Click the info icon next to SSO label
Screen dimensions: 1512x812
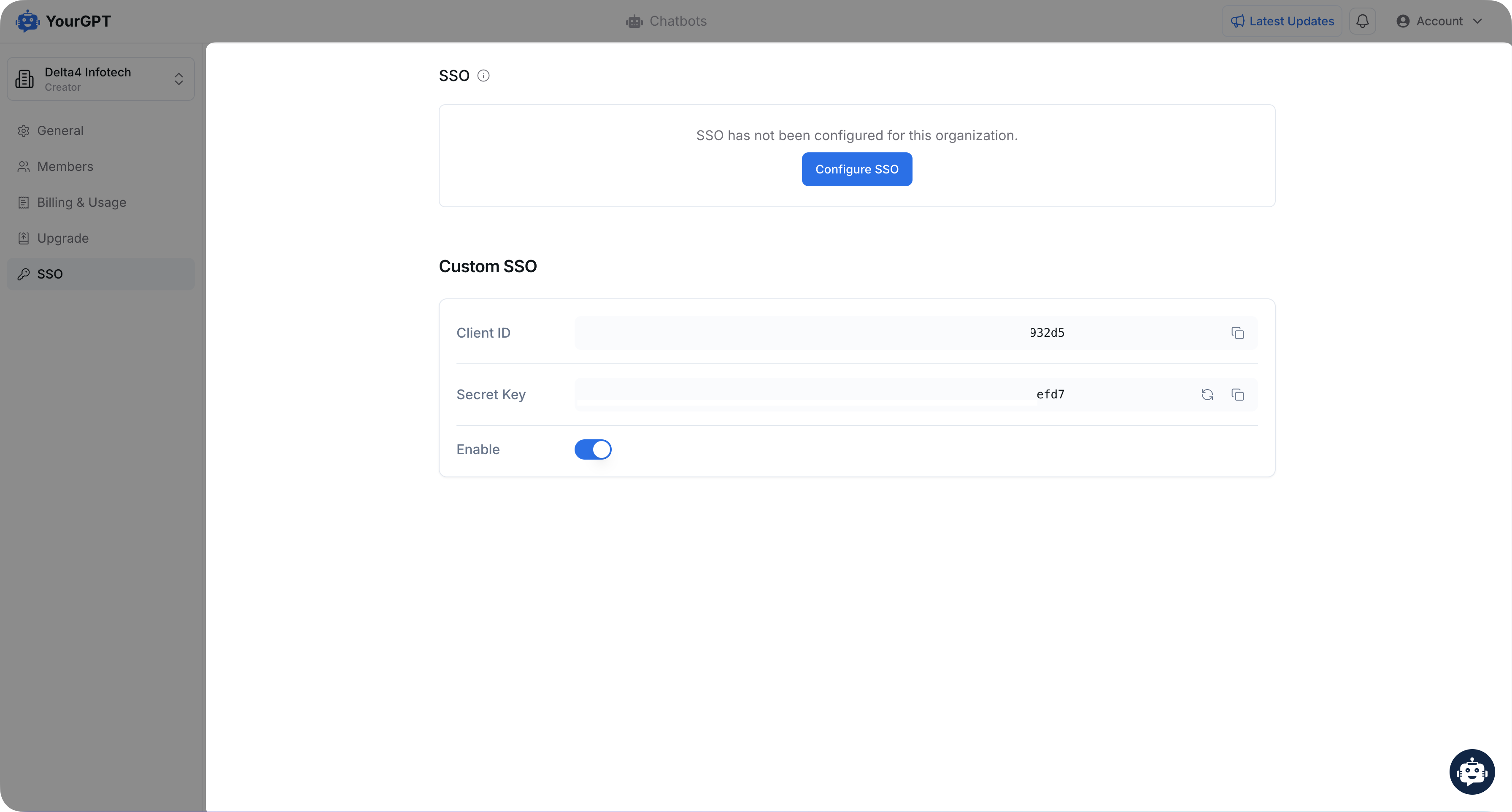(484, 76)
